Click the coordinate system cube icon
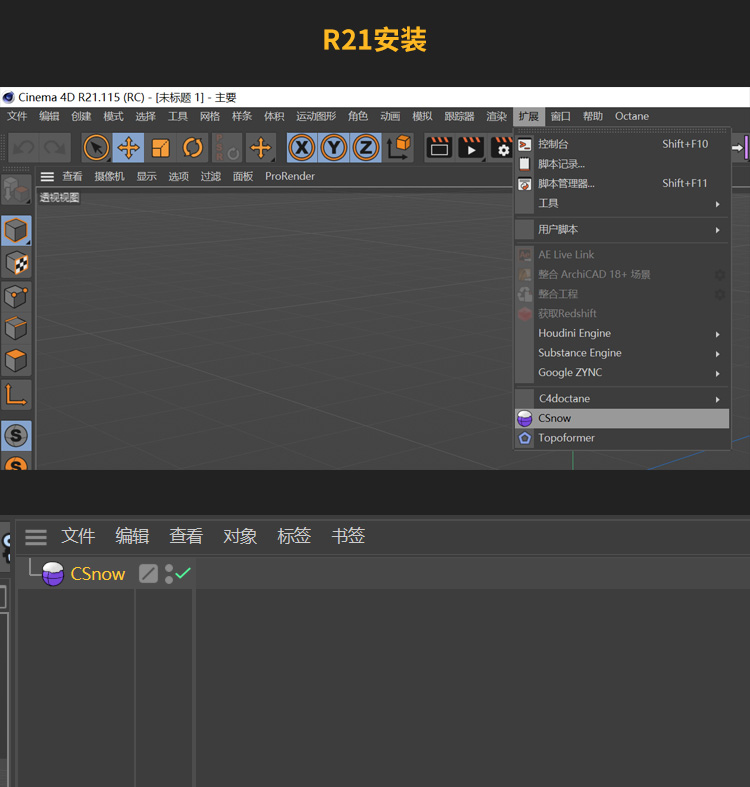750x787 pixels. (x=399, y=148)
